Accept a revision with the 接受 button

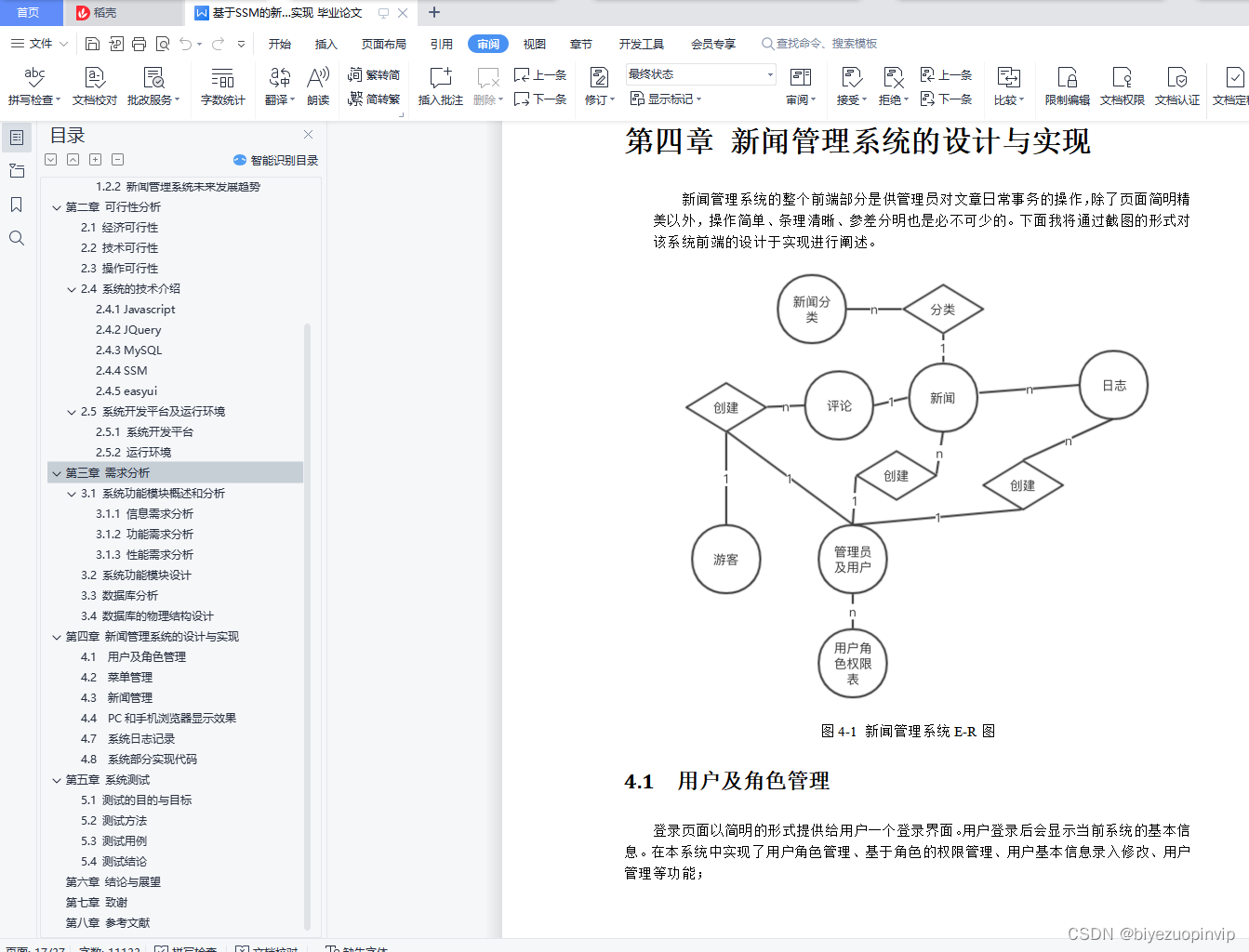(850, 84)
